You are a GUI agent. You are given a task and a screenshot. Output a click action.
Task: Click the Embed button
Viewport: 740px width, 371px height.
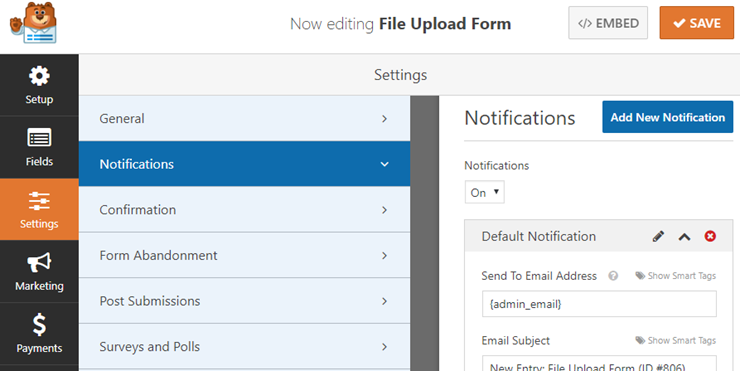pyautogui.click(x=608, y=23)
